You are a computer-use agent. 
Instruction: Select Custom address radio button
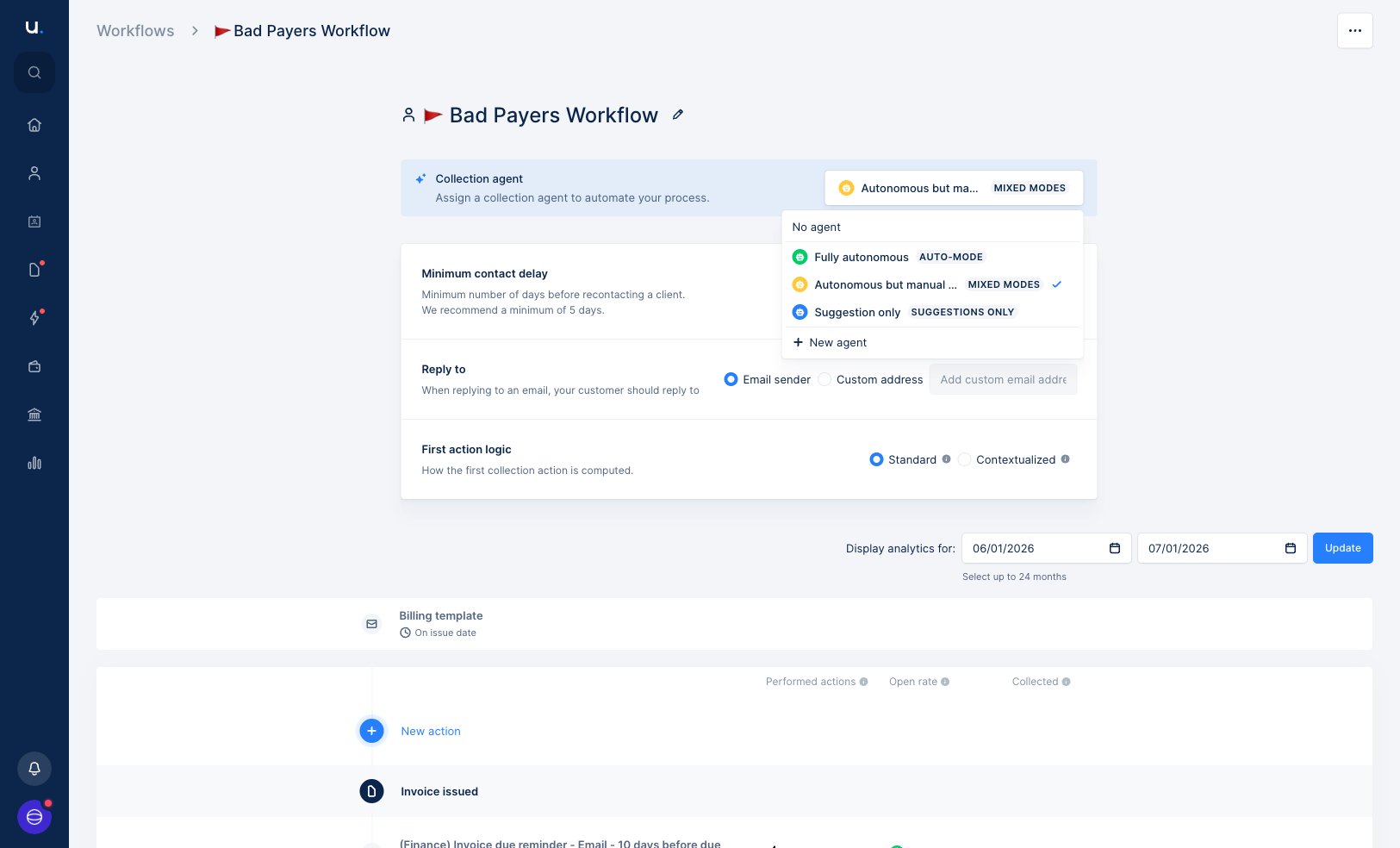824,379
